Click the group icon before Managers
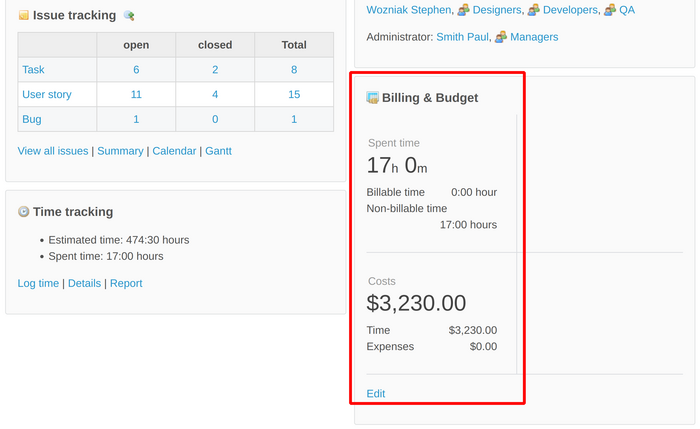The height and width of the screenshot is (429, 700). click(x=502, y=37)
